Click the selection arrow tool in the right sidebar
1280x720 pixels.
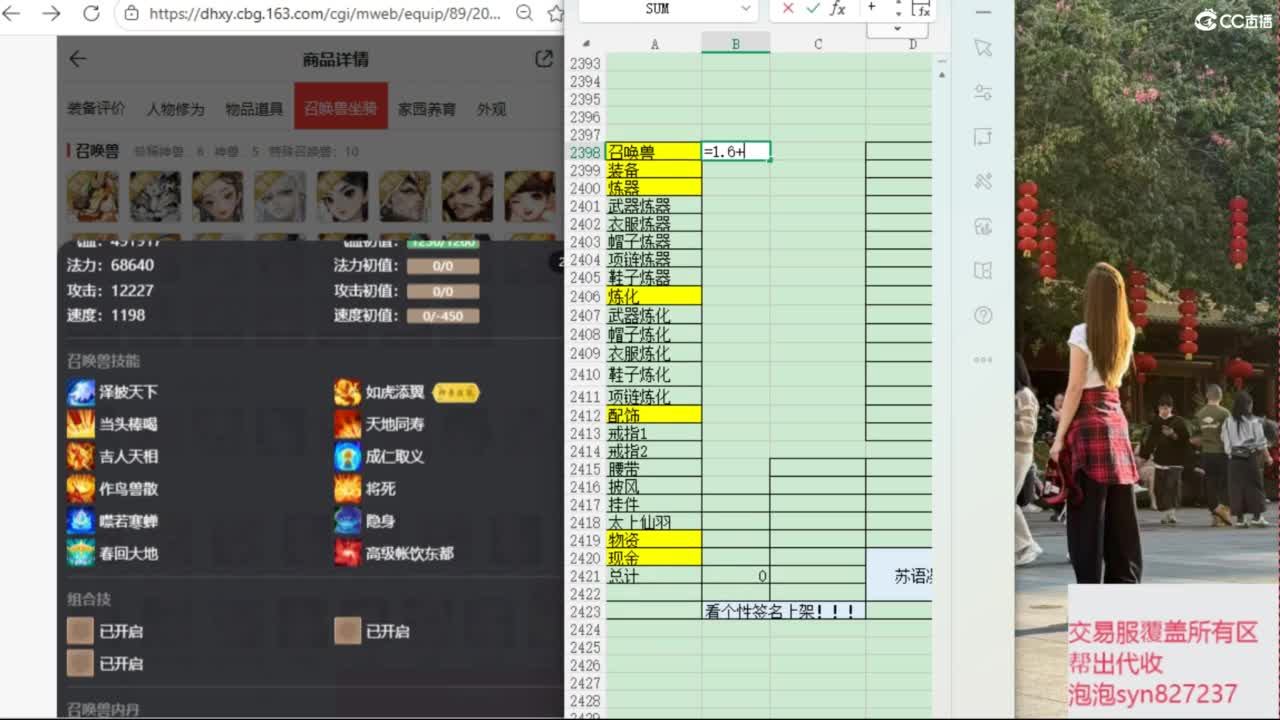click(x=983, y=48)
